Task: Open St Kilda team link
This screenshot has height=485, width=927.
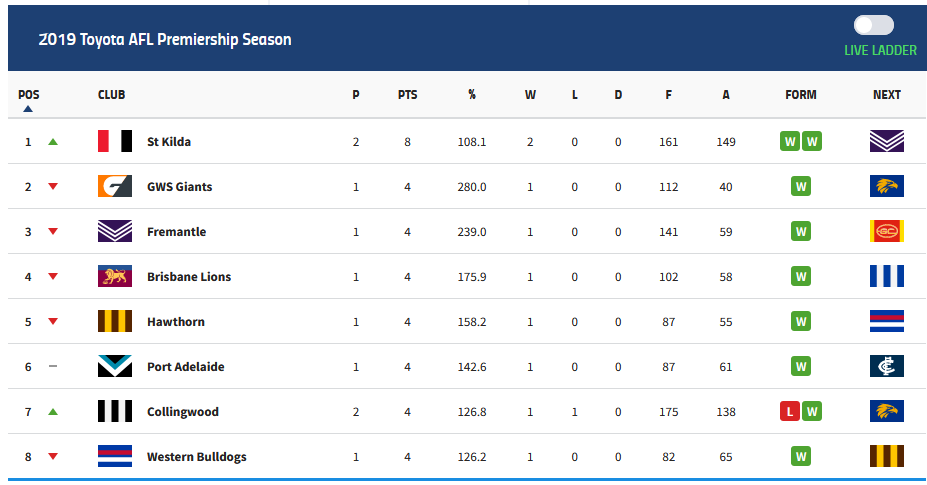Action: [169, 142]
